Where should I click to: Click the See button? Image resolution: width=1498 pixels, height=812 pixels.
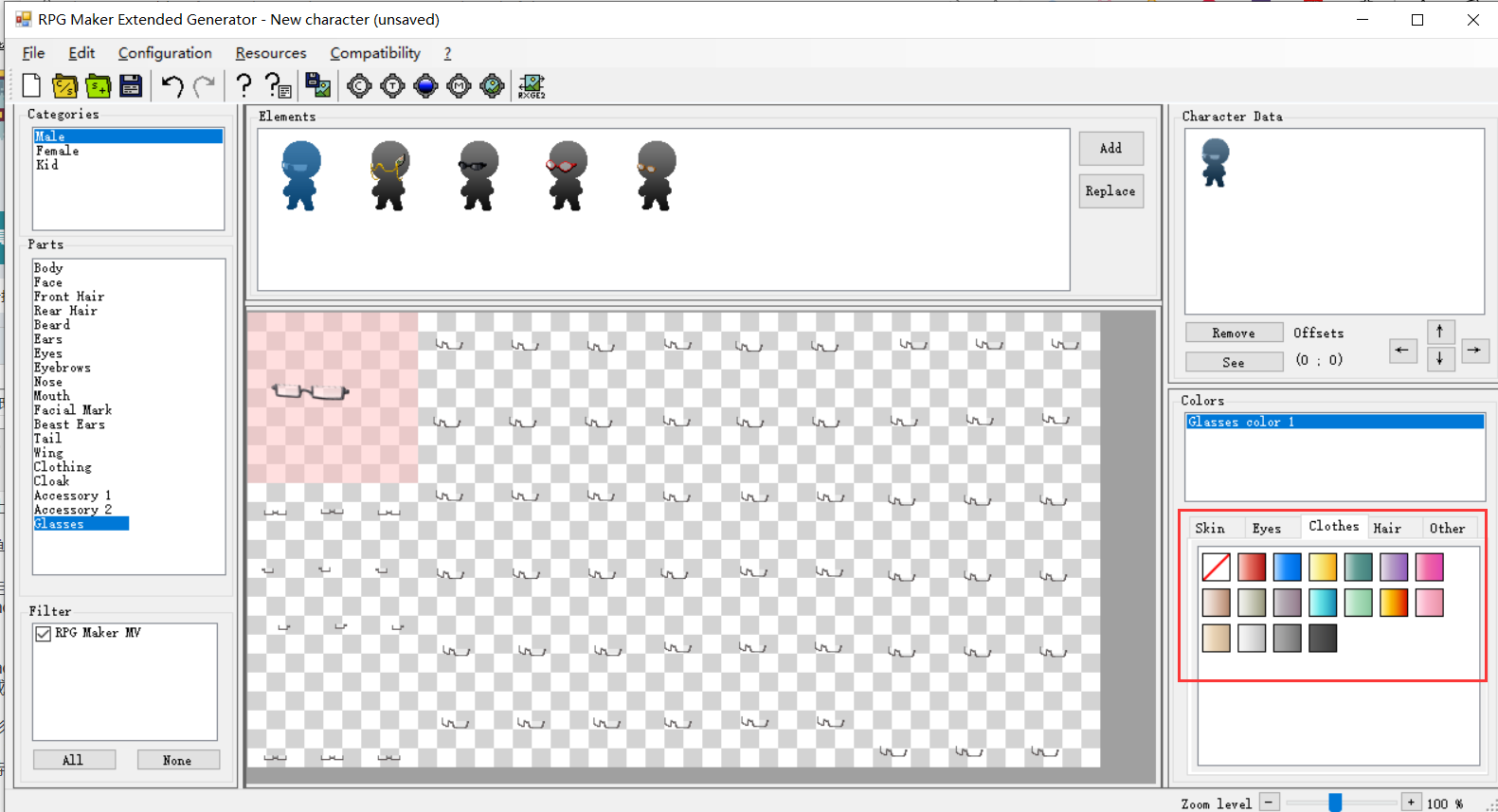click(1234, 363)
